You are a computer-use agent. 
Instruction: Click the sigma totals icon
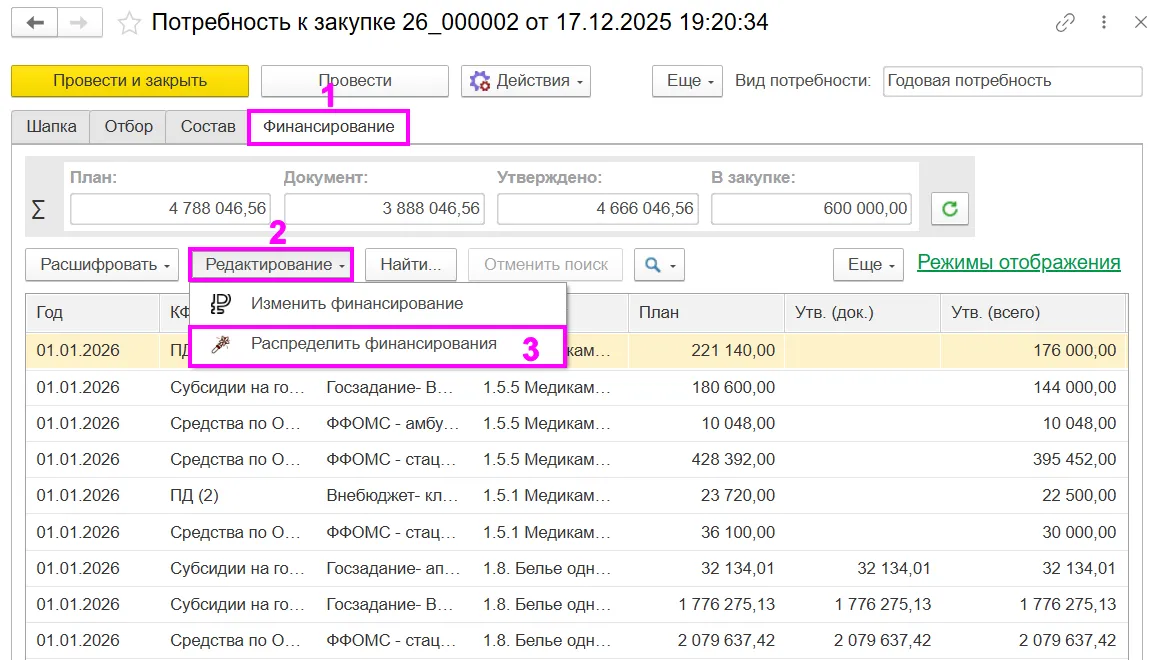tap(39, 209)
